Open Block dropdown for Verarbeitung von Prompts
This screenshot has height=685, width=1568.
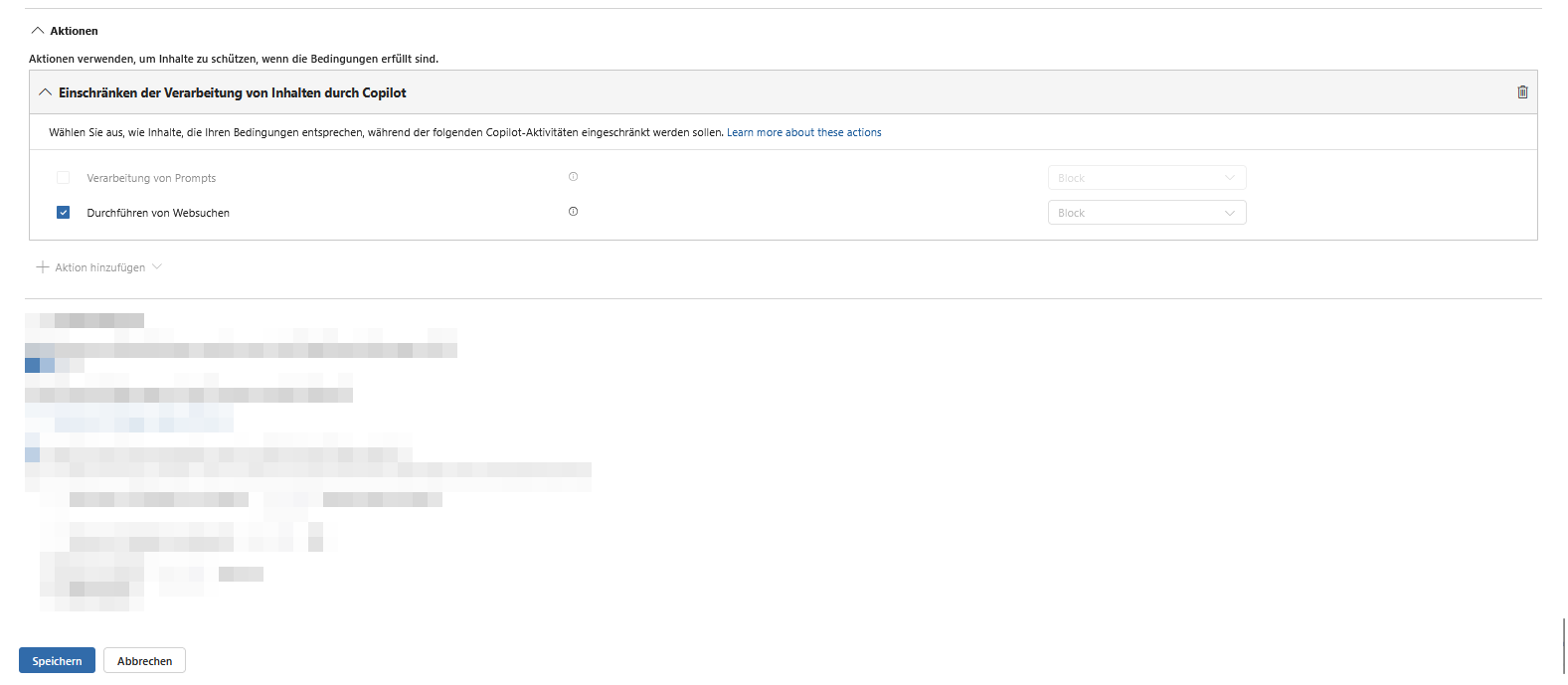pos(1146,178)
